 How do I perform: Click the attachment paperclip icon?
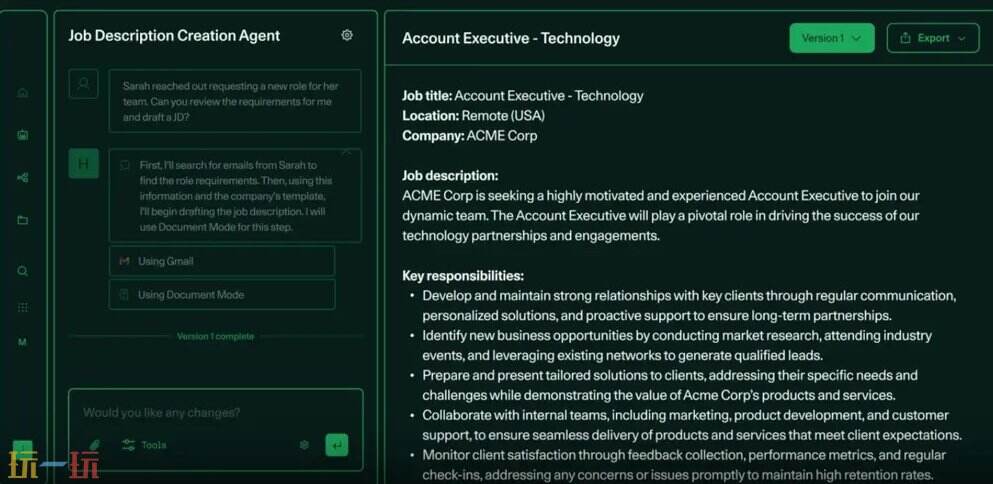tap(95, 445)
